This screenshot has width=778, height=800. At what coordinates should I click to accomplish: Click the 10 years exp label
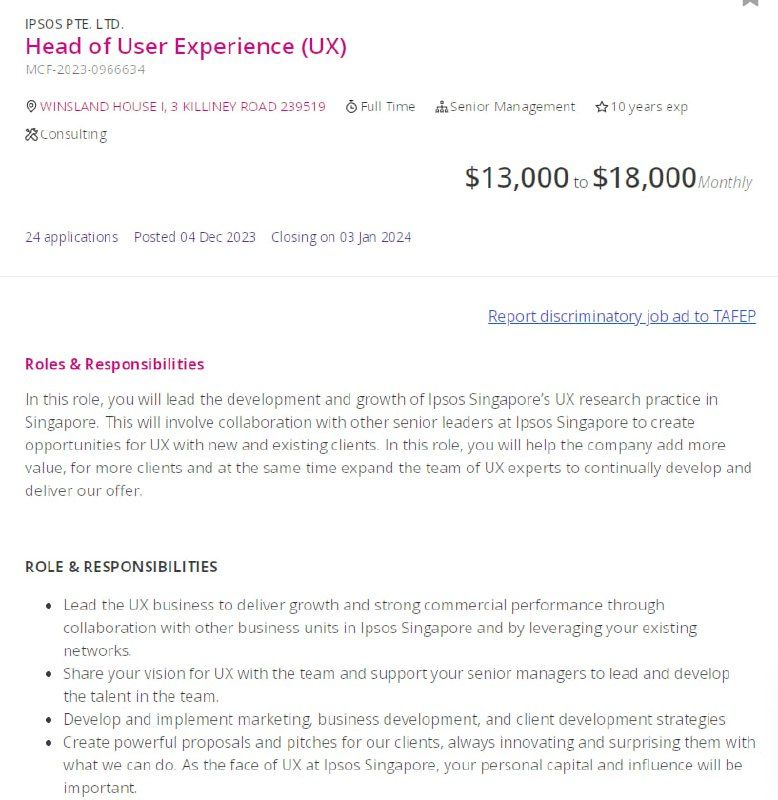coord(649,107)
